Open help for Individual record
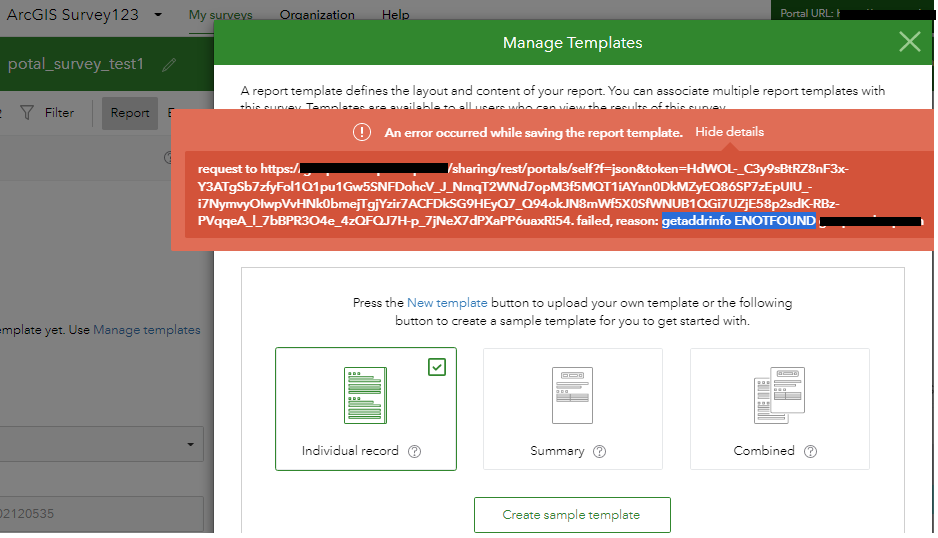The height and width of the screenshot is (538, 938). tap(414, 451)
